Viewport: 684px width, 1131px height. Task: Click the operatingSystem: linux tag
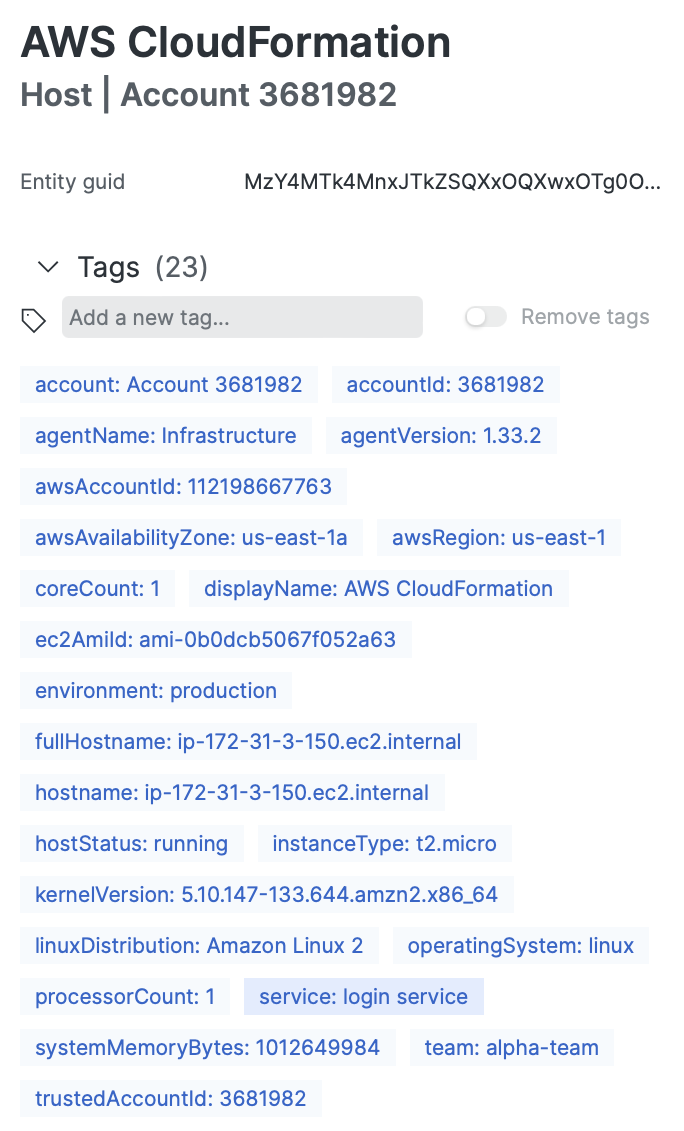click(520, 945)
